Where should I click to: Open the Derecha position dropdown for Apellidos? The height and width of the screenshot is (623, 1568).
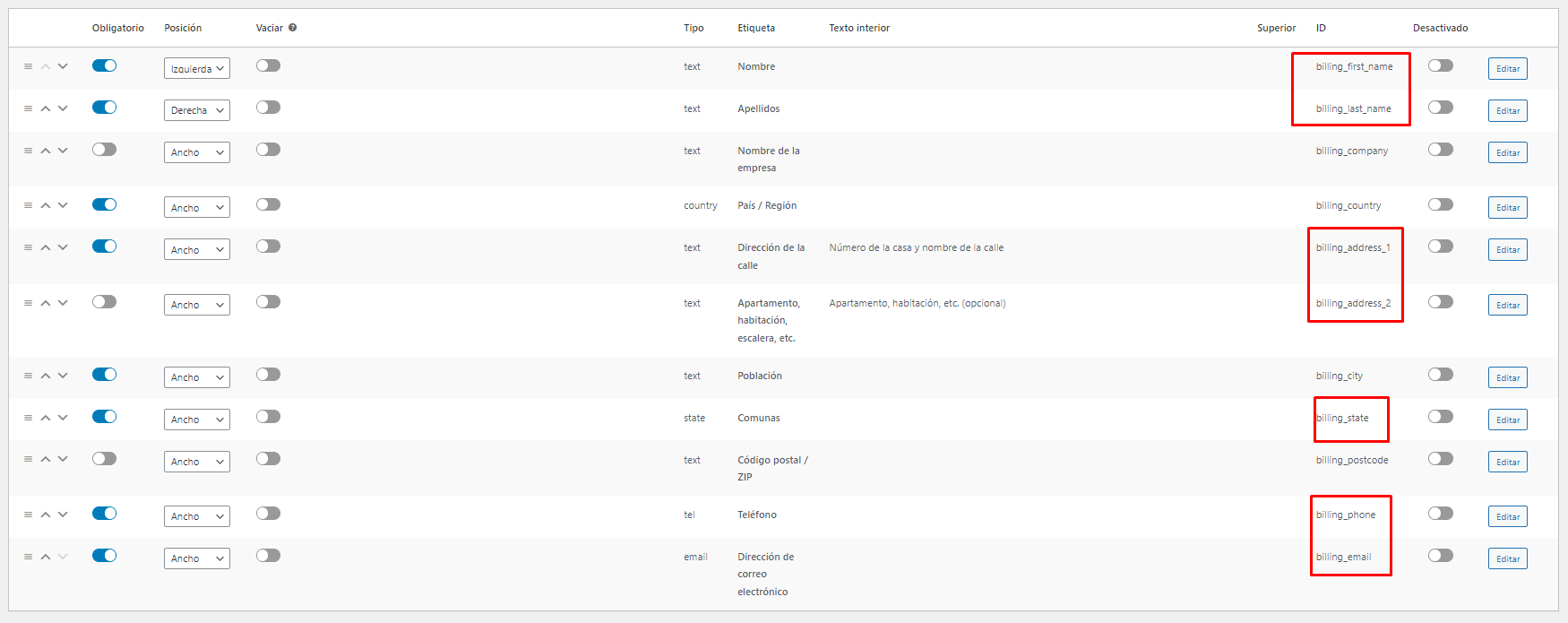click(x=197, y=110)
